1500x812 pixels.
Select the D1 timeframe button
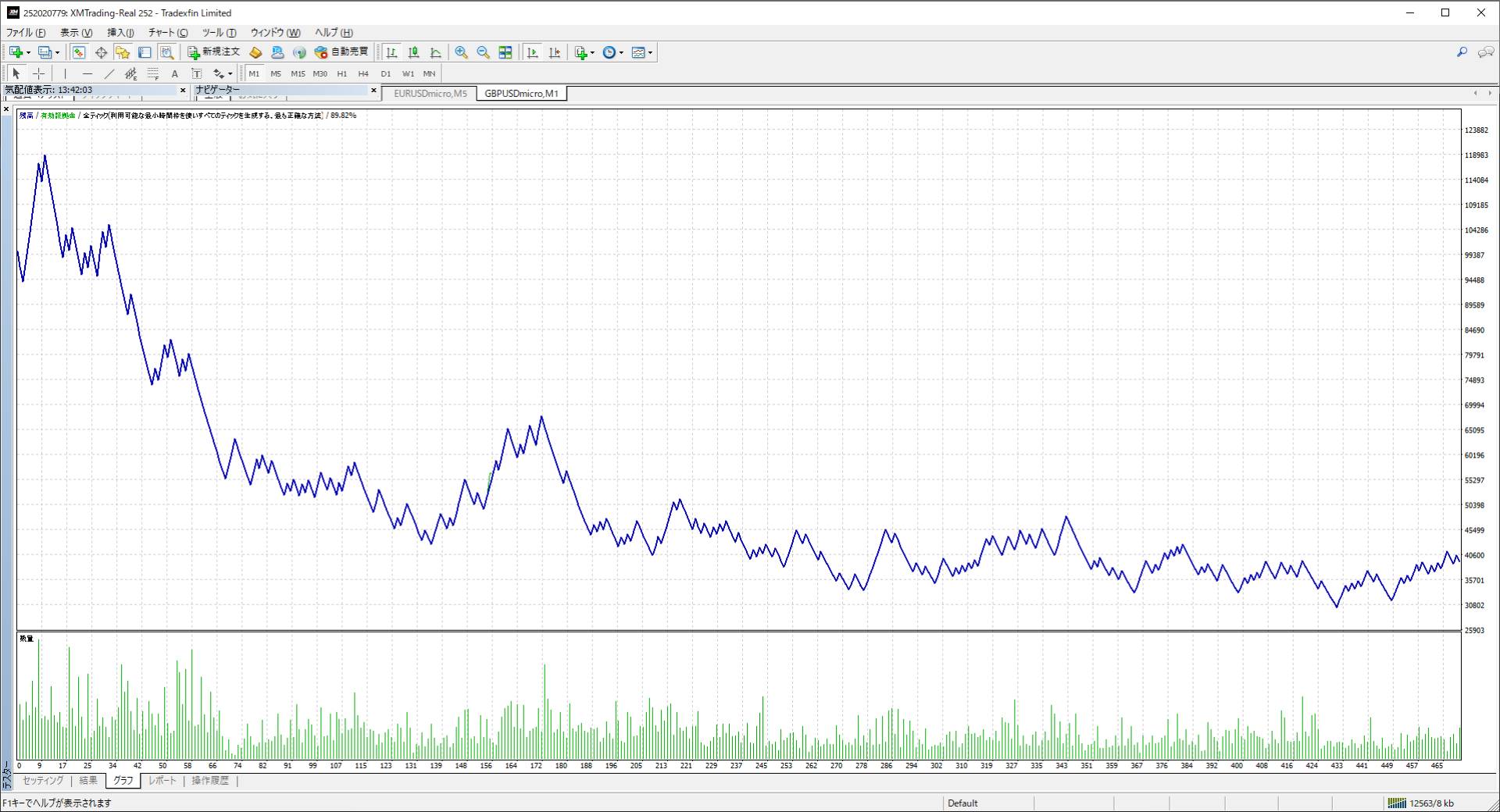(x=385, y=73)
